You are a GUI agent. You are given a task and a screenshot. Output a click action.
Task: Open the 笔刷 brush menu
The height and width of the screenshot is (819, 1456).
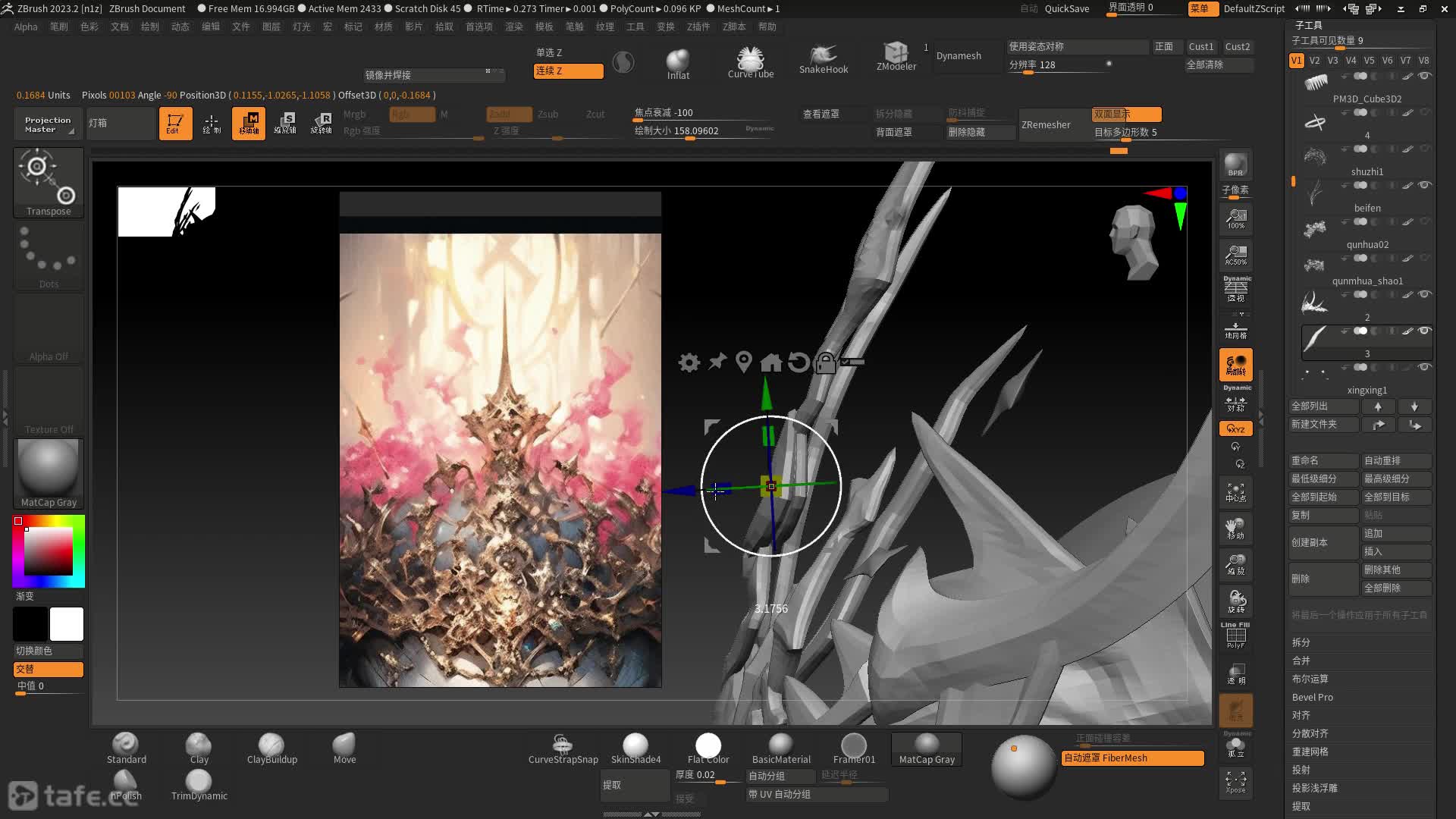[x=59, y=27]
